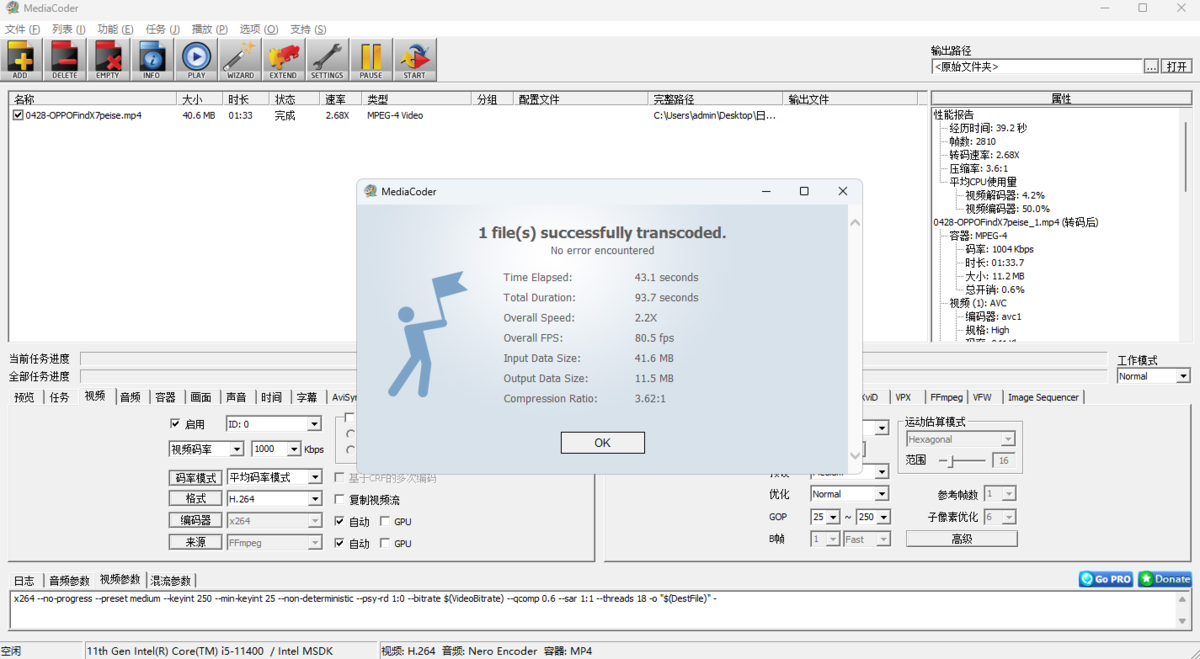Click the EMPTY list icon
The image size is (1200, 659).
[108, 59]
